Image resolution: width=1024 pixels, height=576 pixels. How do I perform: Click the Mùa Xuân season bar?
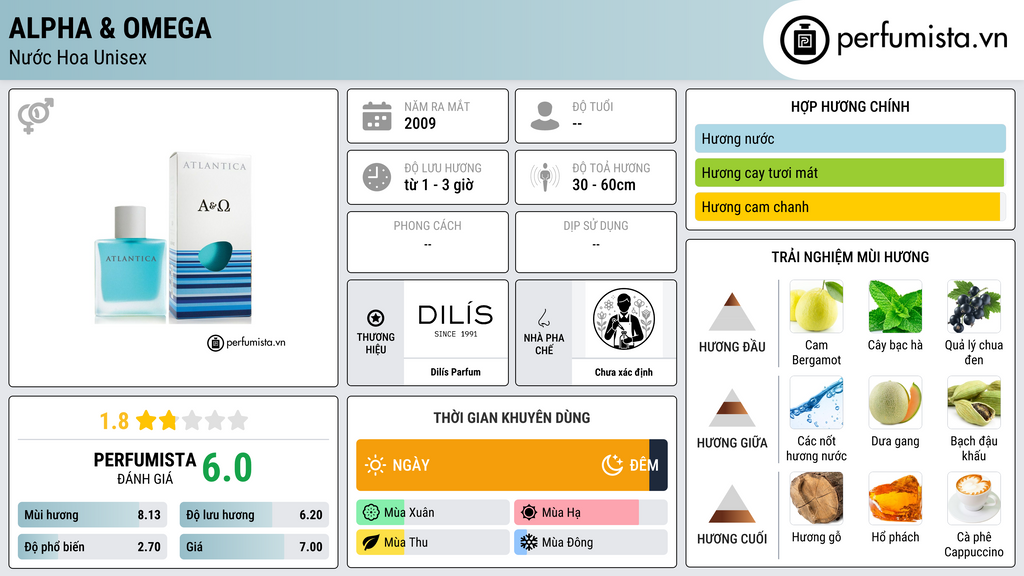click(x=433, y=513)
